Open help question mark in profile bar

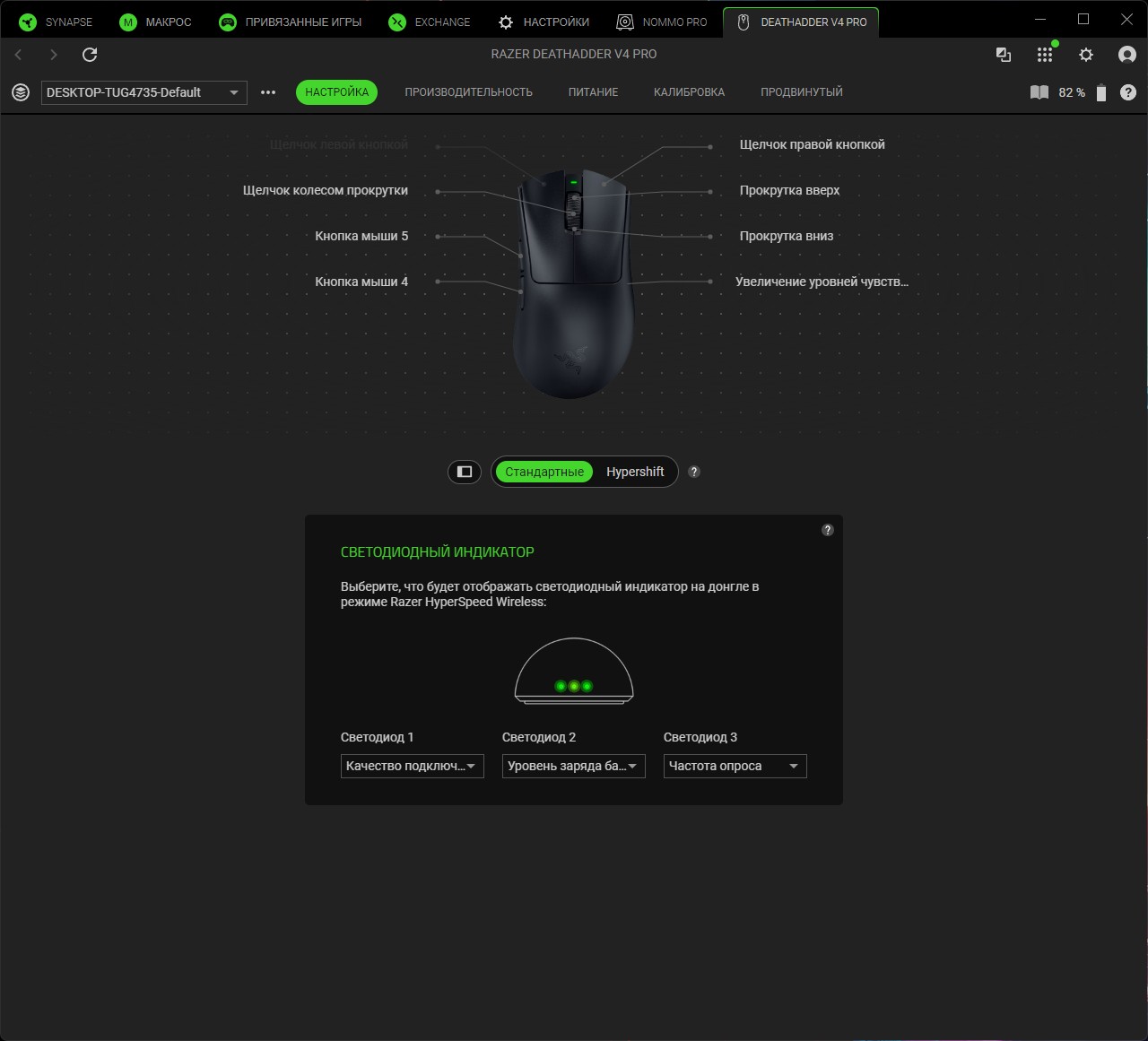pos(1128,92)
